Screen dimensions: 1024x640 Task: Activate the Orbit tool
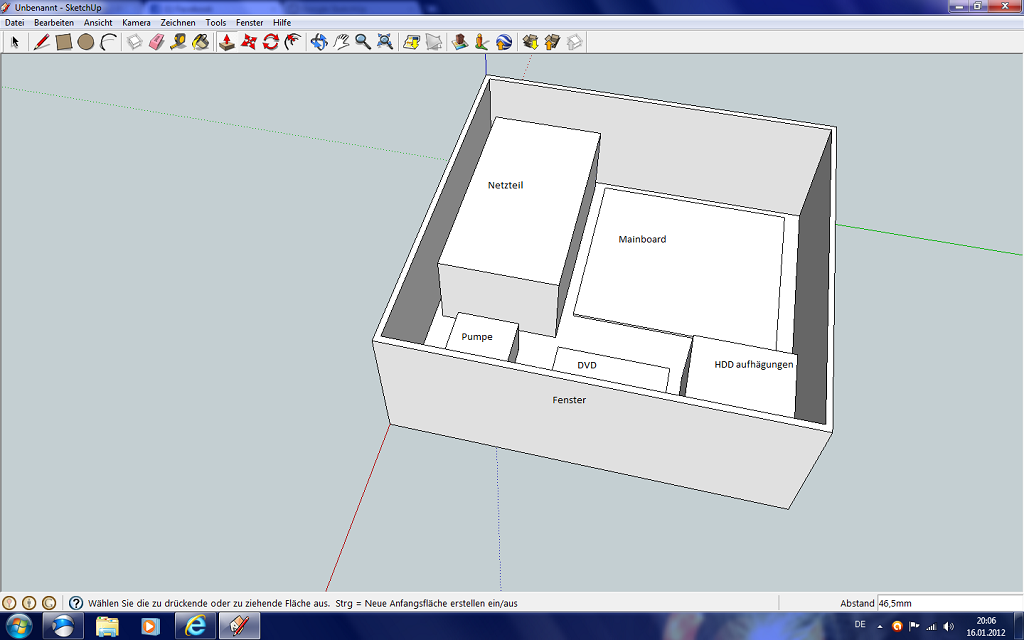pyautogui.click(x=317, y=42)
